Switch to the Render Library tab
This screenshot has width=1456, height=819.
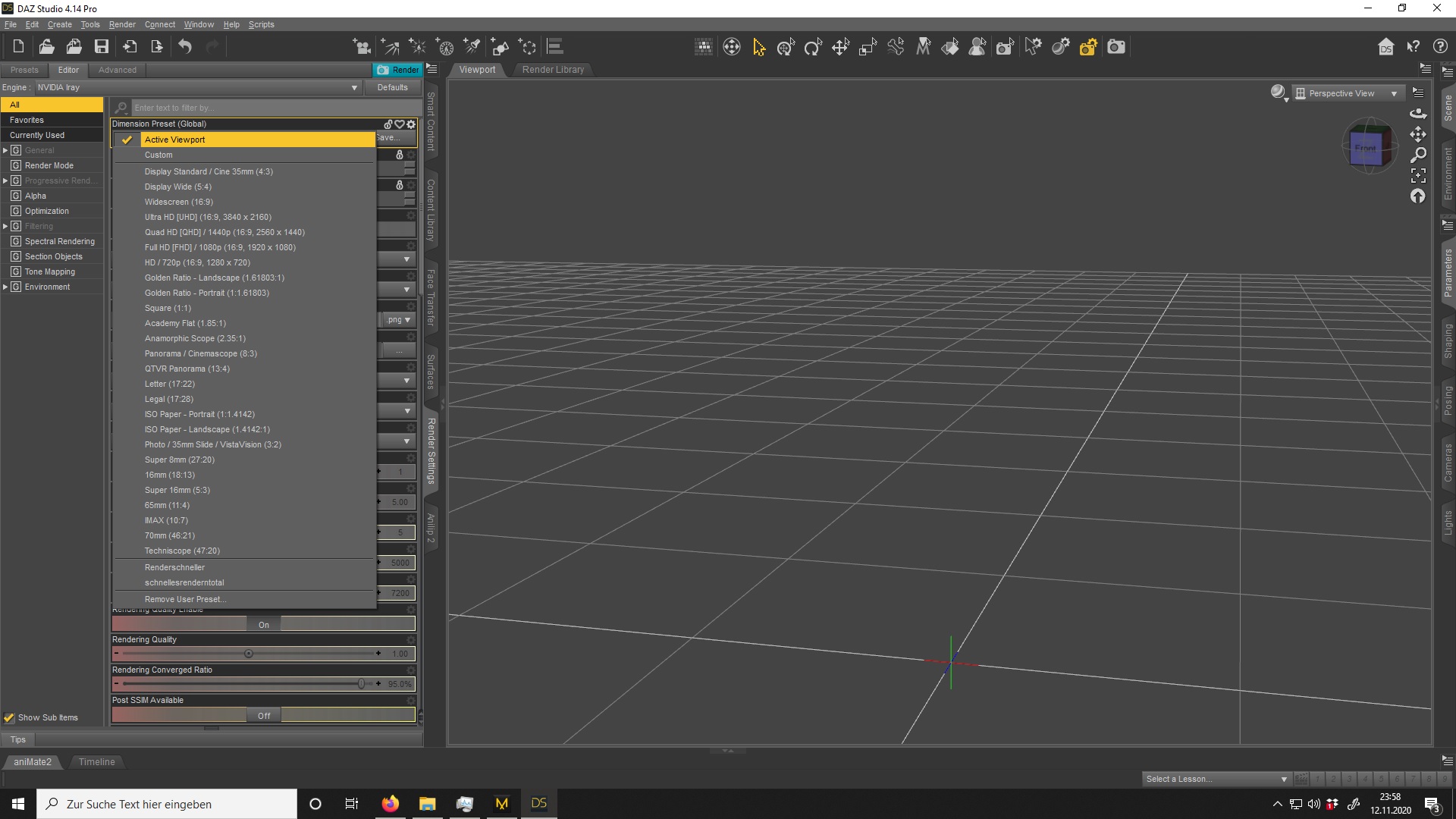click(553, 70)
